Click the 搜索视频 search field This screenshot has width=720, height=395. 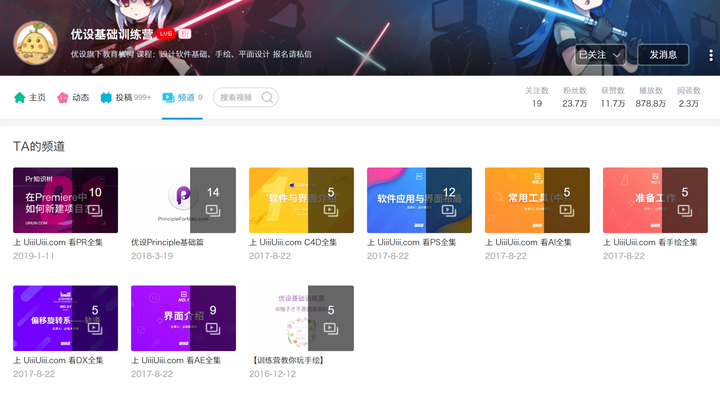tap(246, 97)
